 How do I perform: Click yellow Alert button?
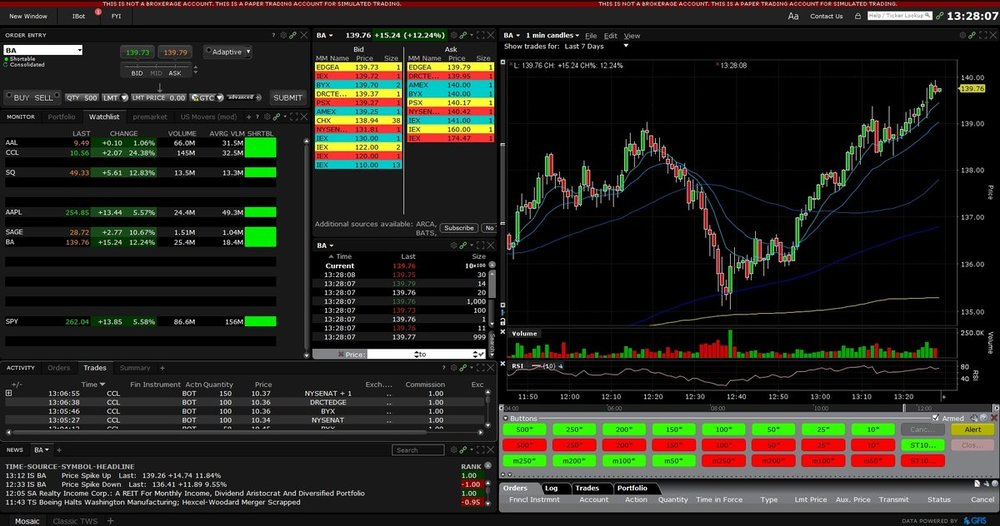tap(973, 430)
